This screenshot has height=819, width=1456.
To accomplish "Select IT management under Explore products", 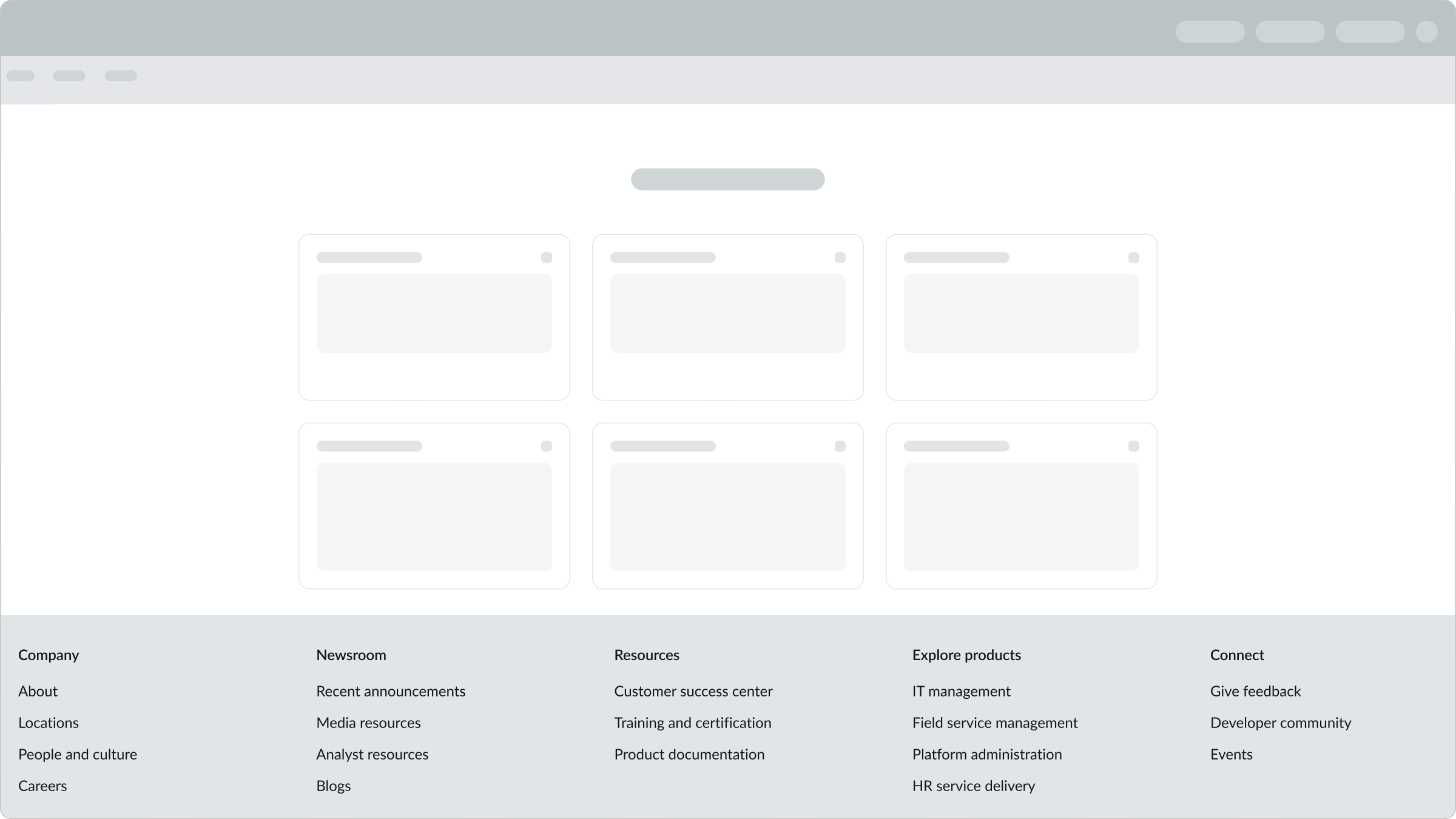I will [961, 691].
